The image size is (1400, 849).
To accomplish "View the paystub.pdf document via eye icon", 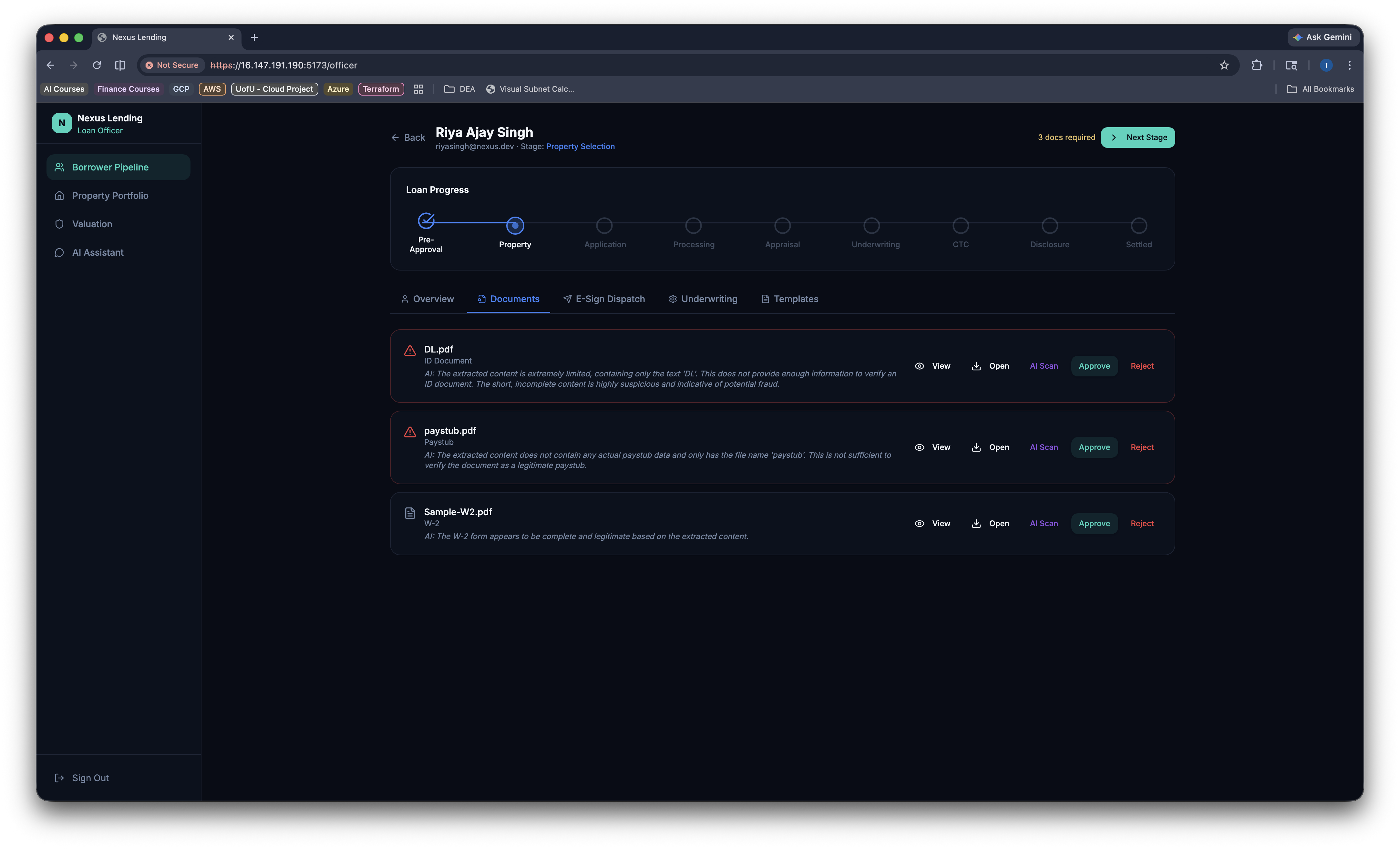I will [x=919, y=447].
